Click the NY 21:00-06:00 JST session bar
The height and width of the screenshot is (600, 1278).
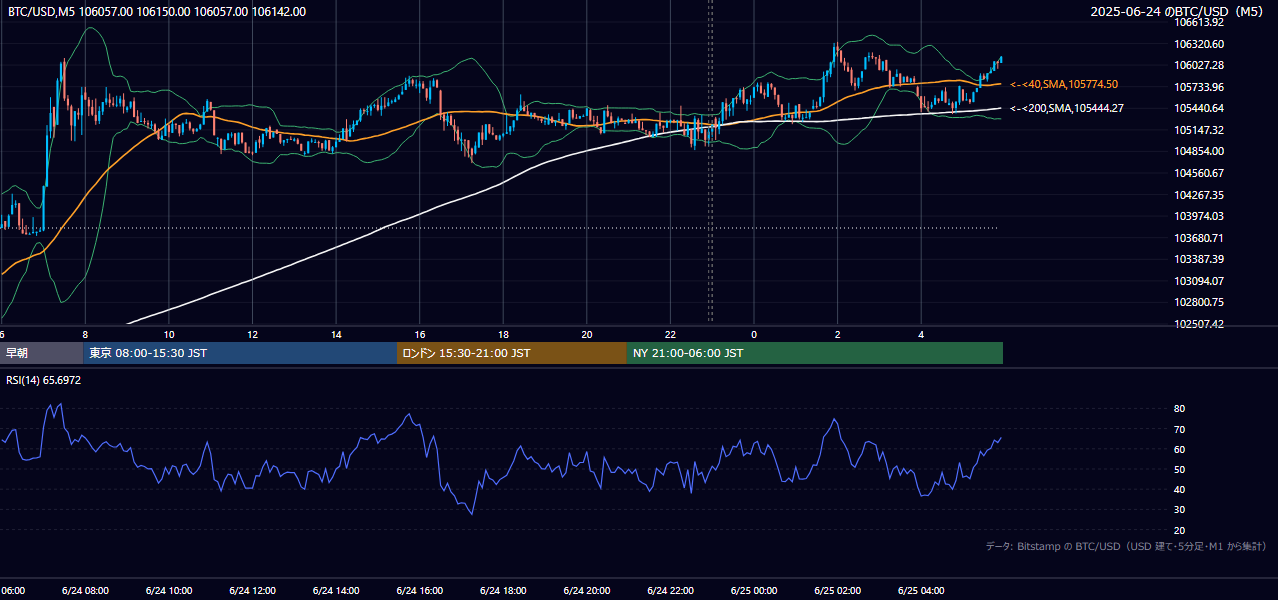click(x=815, y=353)
